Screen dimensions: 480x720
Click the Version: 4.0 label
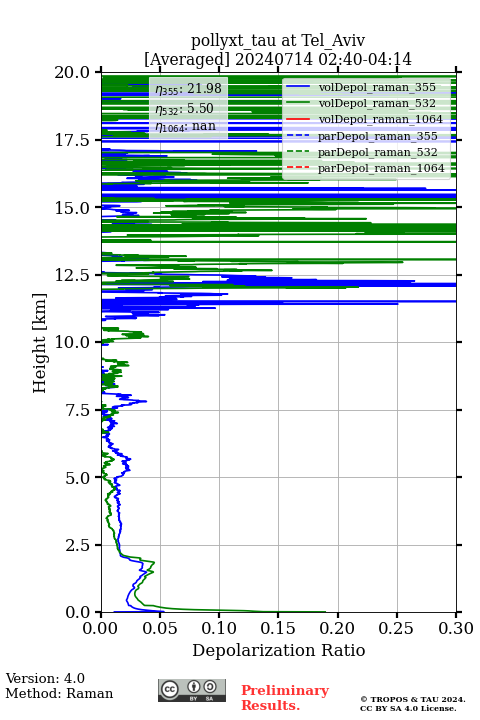45,678
